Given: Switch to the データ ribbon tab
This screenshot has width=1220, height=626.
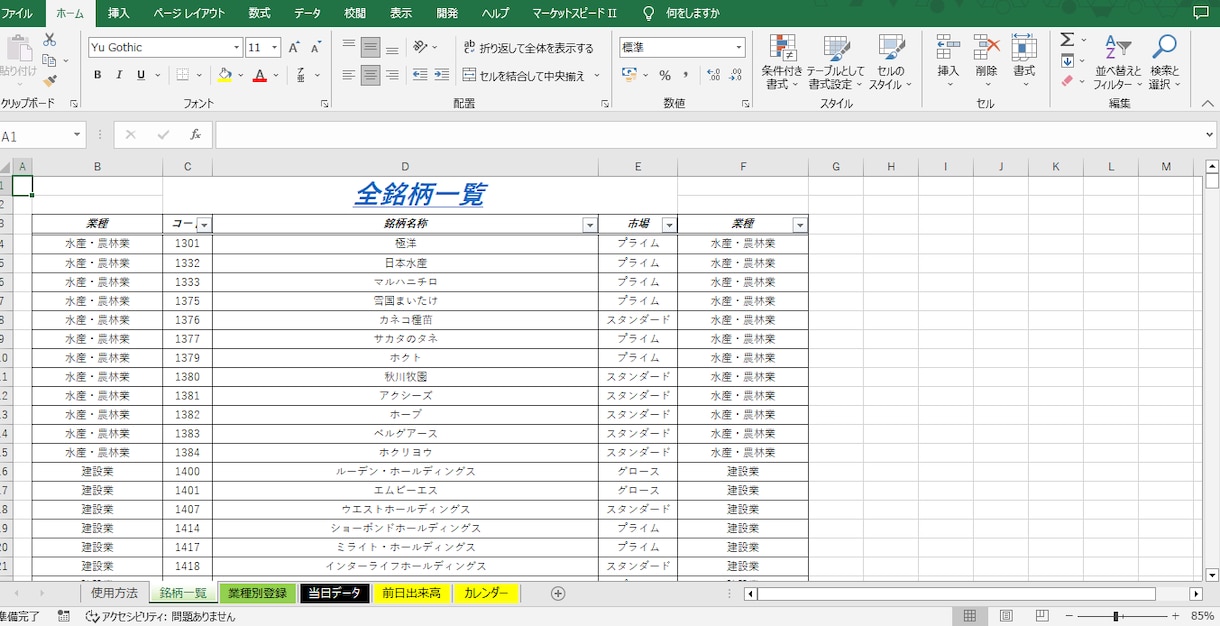Looking at the screenshot, I should click(x=308, y=13).
